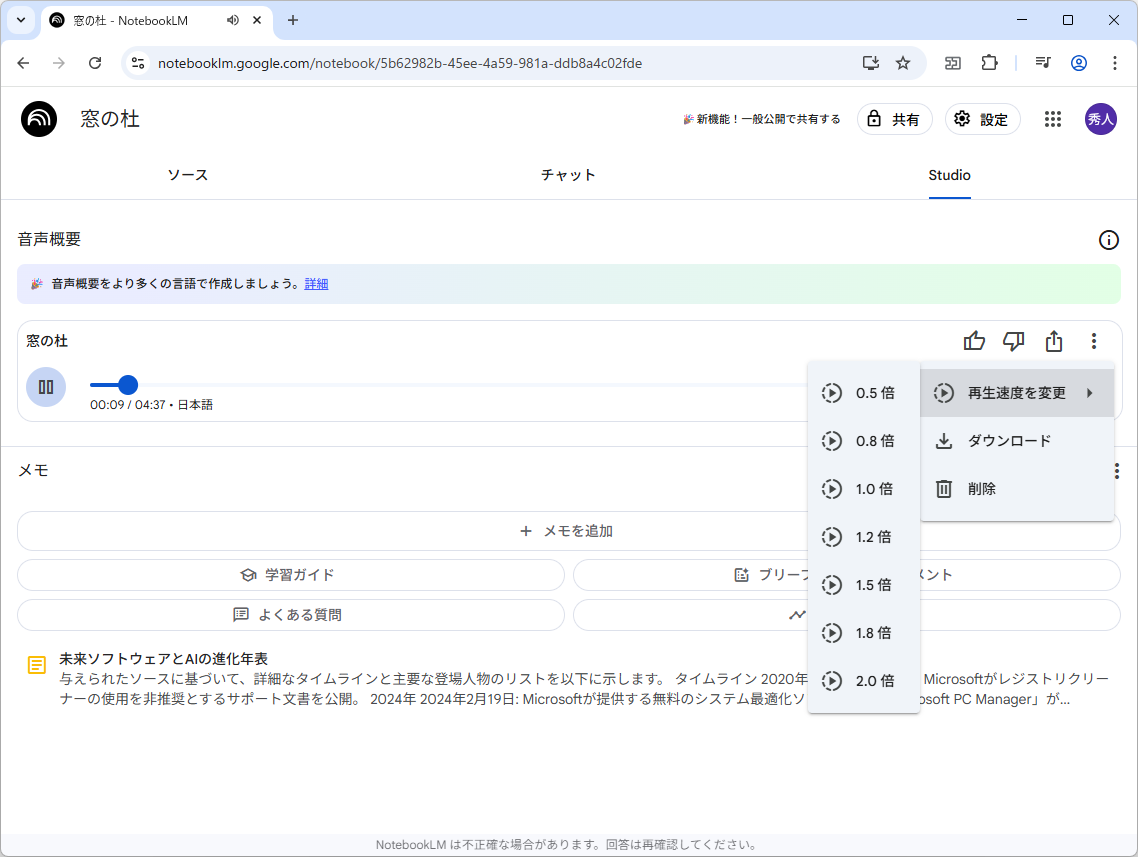Adjust the audio playback progress slider
This screenshot has width=1138, height=857.
(127, 384)
